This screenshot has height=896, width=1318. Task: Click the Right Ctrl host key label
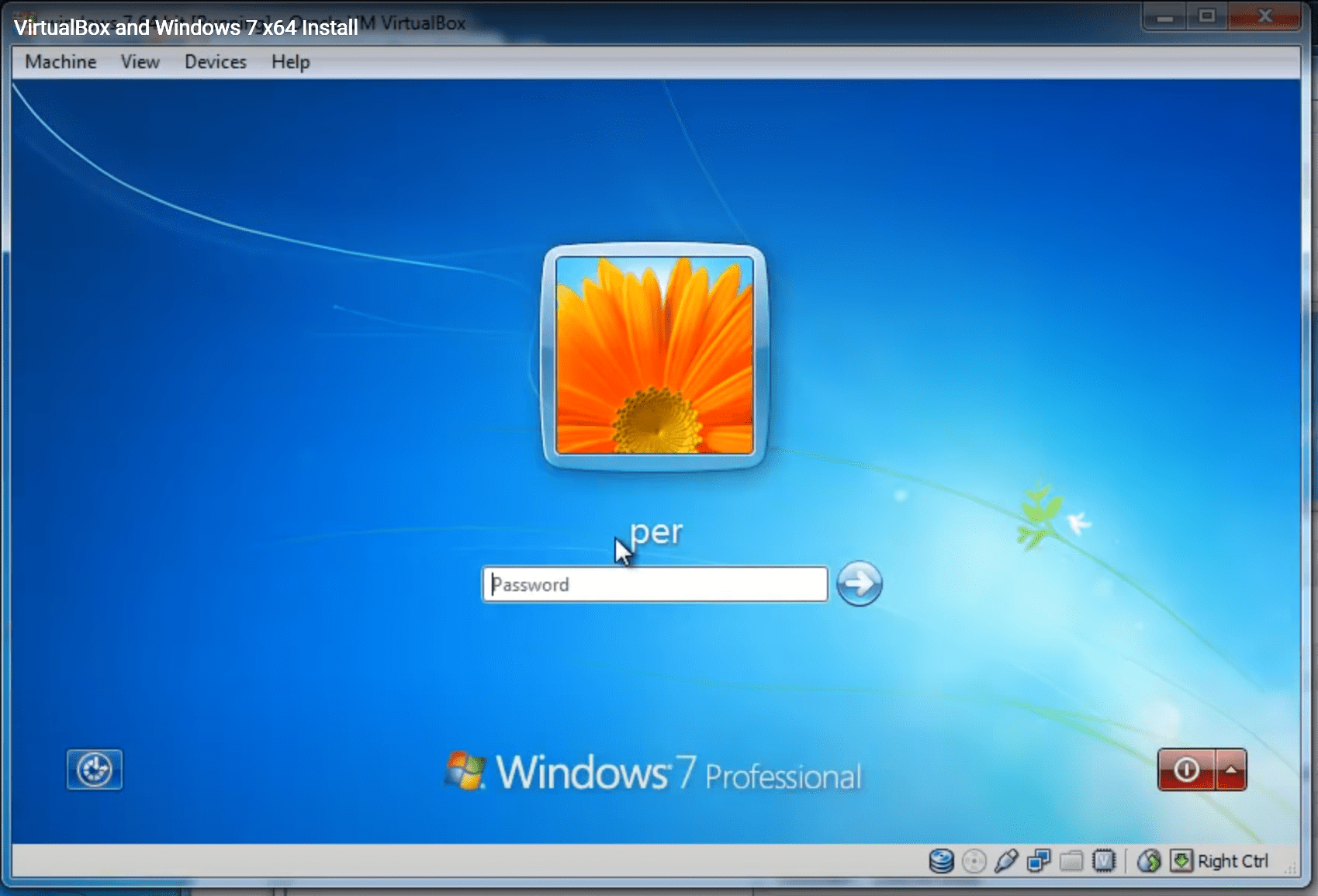point(1233,861)
